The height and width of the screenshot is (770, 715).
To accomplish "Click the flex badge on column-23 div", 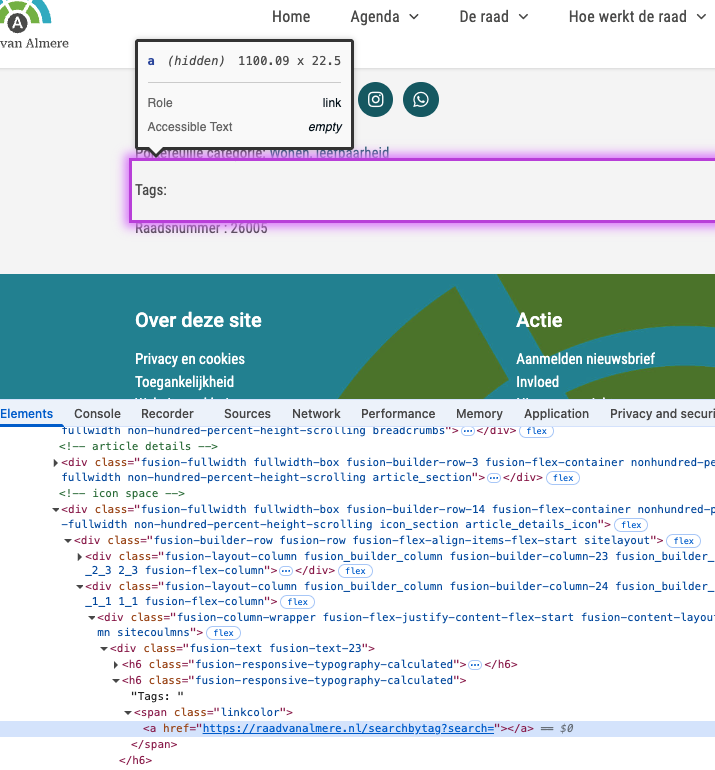I will (x=356, y=571).
